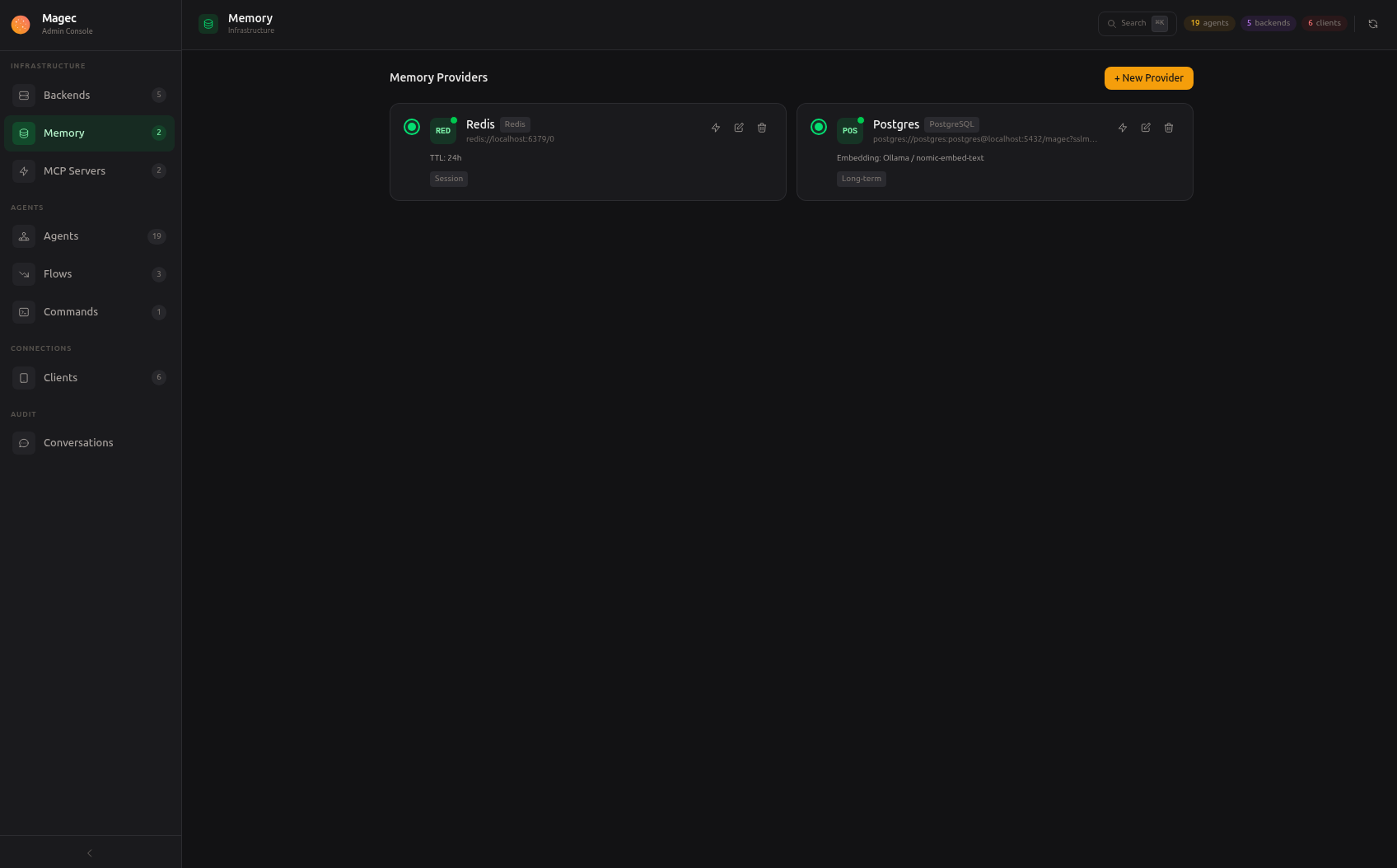This screenshot has width=1397, height=868.
Task: Toggle the status indicator on the Redis card
Action: click(x=411, y=127)
